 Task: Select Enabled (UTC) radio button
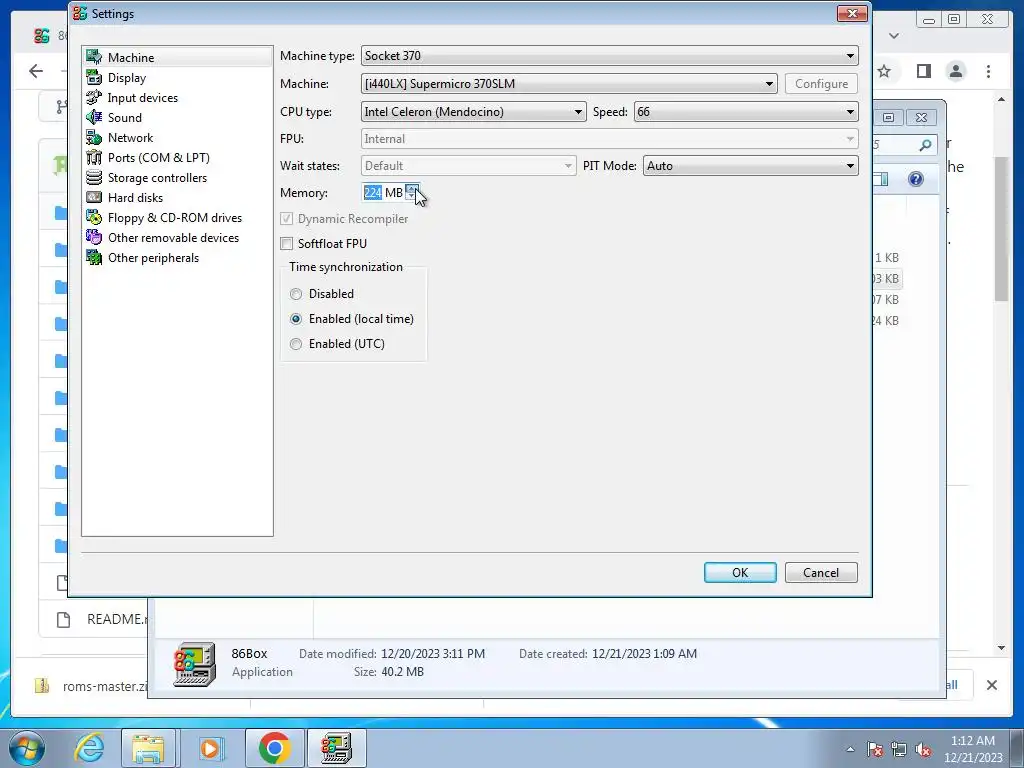[296, 344]
